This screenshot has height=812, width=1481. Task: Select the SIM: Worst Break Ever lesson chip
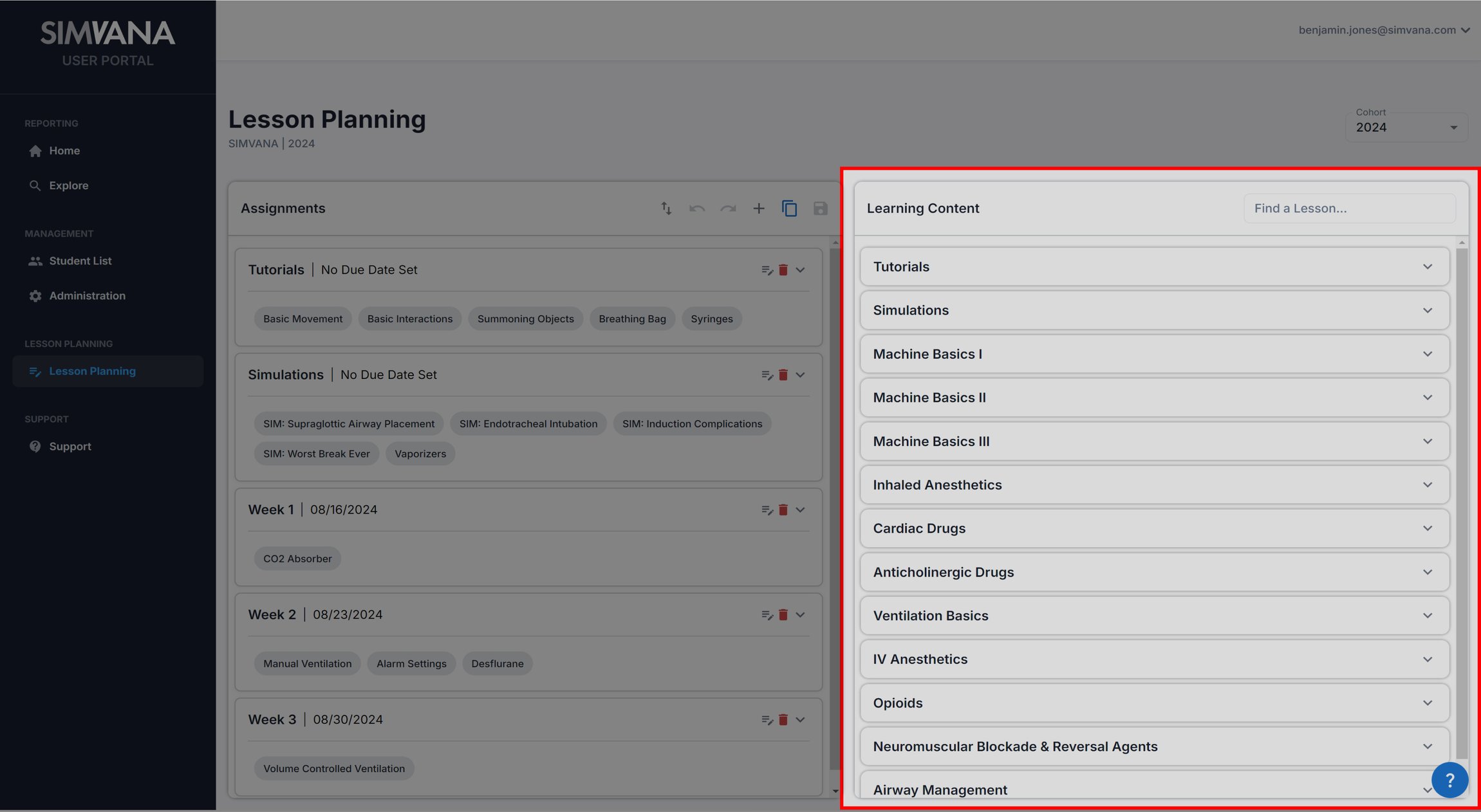click(x=316, y=453)
